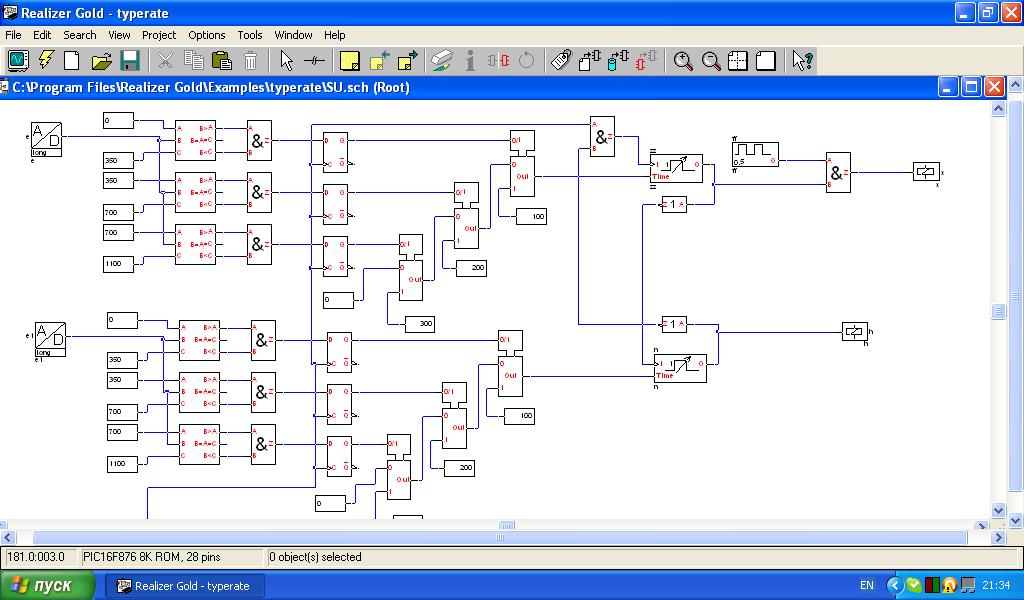Select the arrow pointer tool

pyautogui.click(x=286, y=61)
